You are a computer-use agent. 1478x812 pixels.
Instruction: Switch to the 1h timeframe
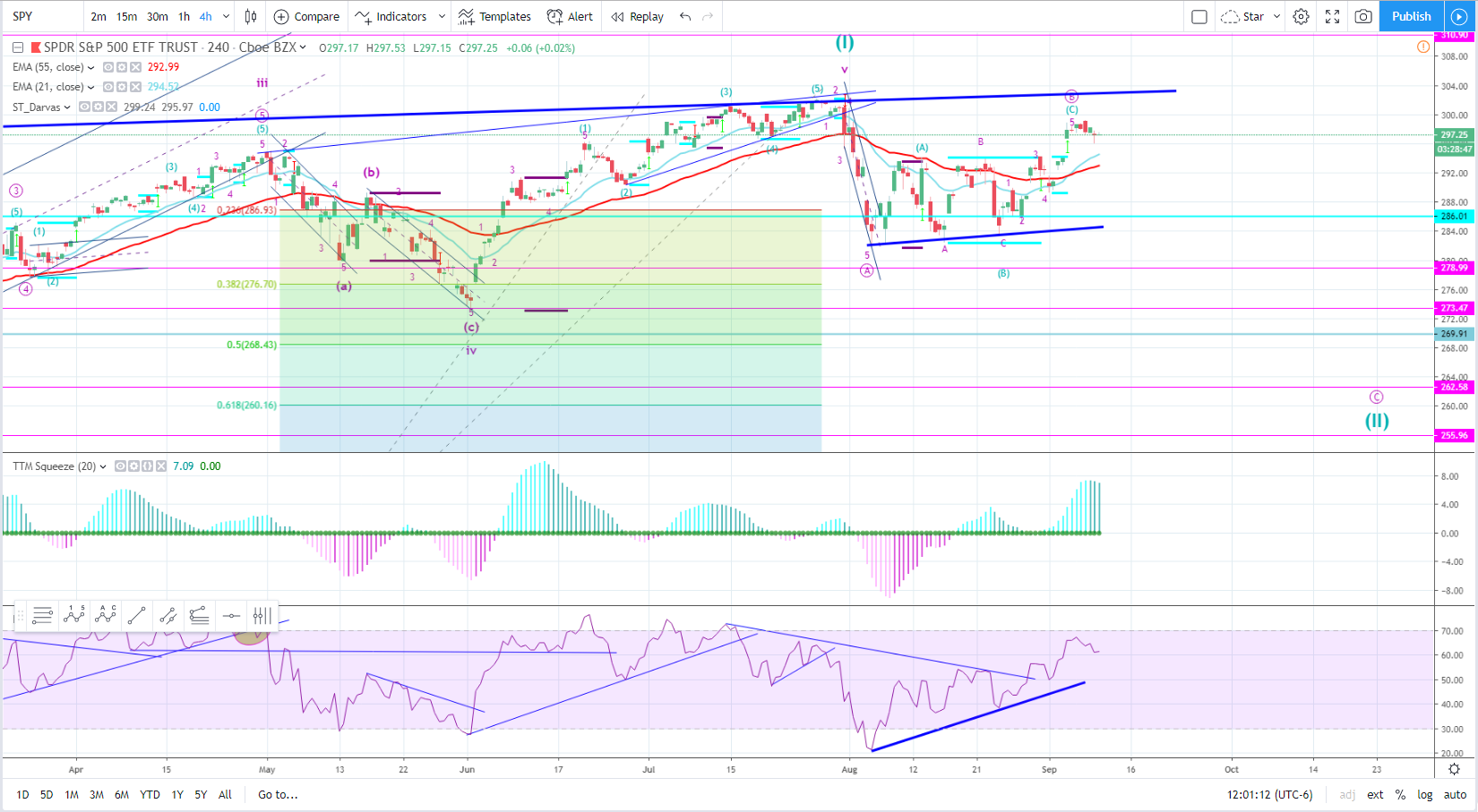pyautogui.click(x=185, y=16)
